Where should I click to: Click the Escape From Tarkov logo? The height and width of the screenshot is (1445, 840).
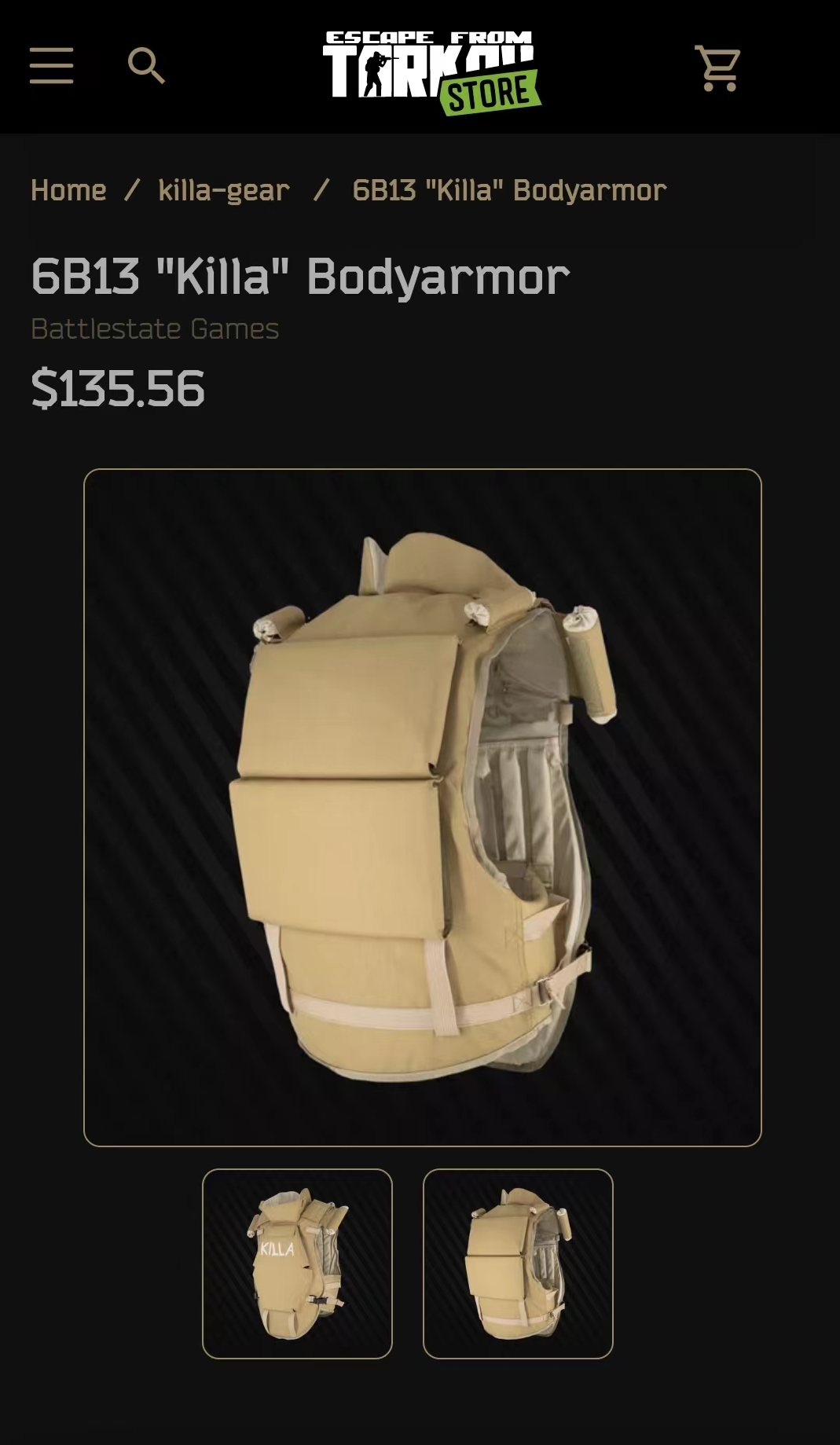[x=431, y=73]
